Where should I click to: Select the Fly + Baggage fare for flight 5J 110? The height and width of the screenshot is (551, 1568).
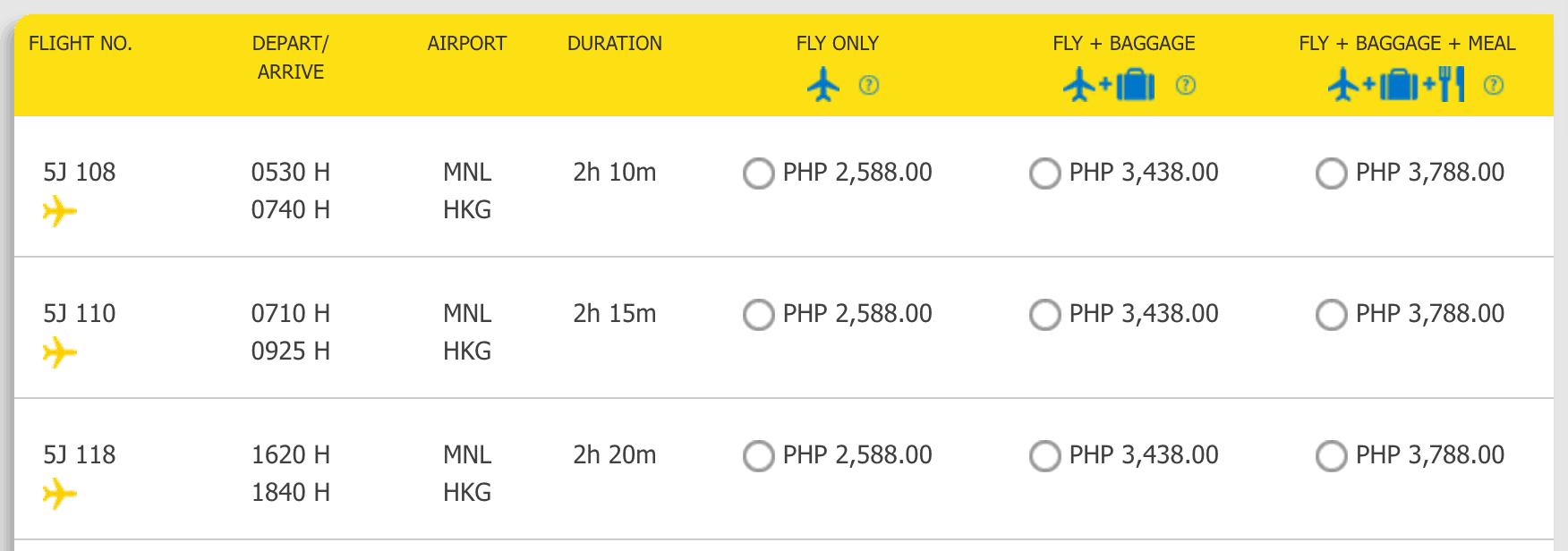1044,315
